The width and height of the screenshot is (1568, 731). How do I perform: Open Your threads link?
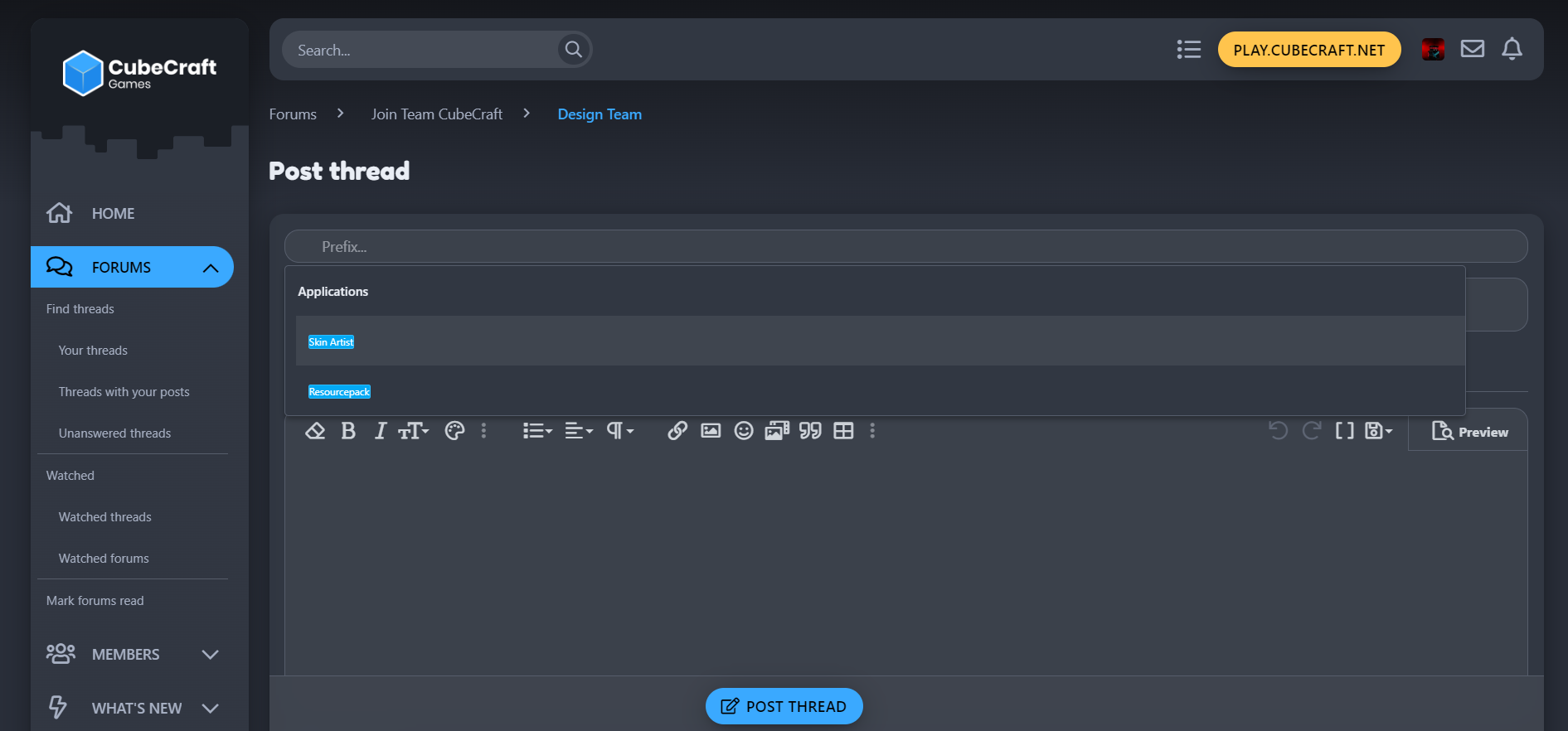(x=93, y=350)
